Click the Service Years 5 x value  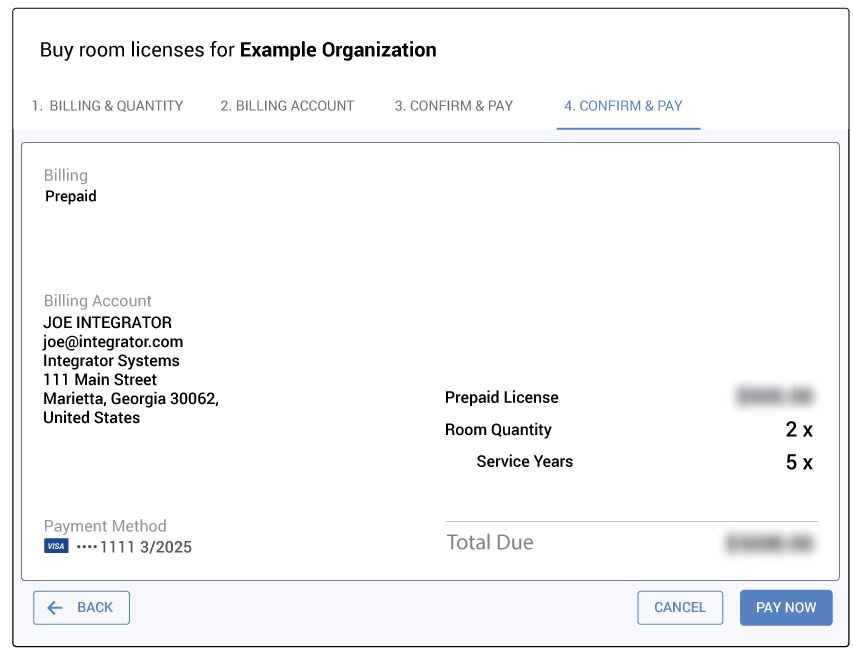pyautogui.click(x=798, y=462)
